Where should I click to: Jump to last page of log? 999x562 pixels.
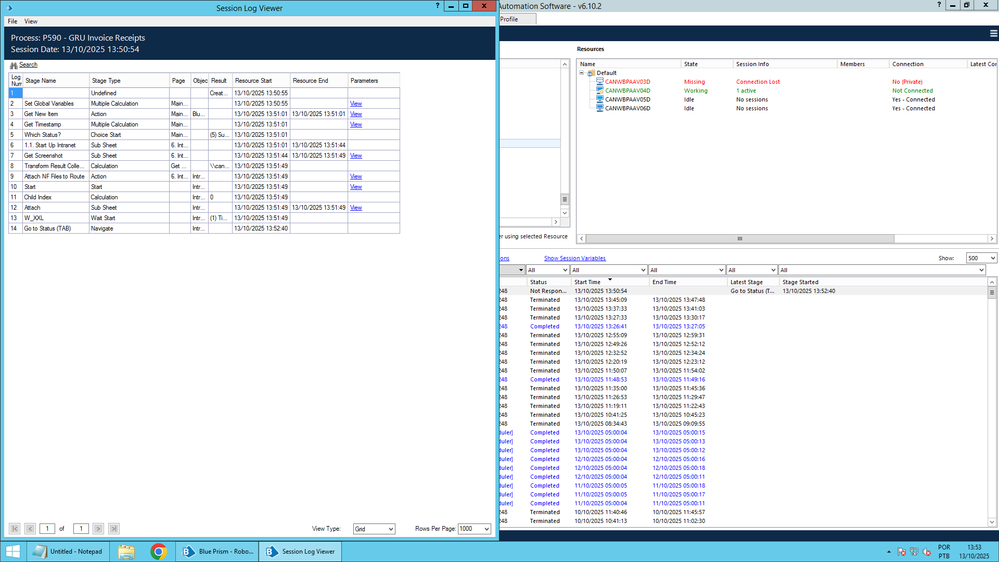click(x=114, y=528)
